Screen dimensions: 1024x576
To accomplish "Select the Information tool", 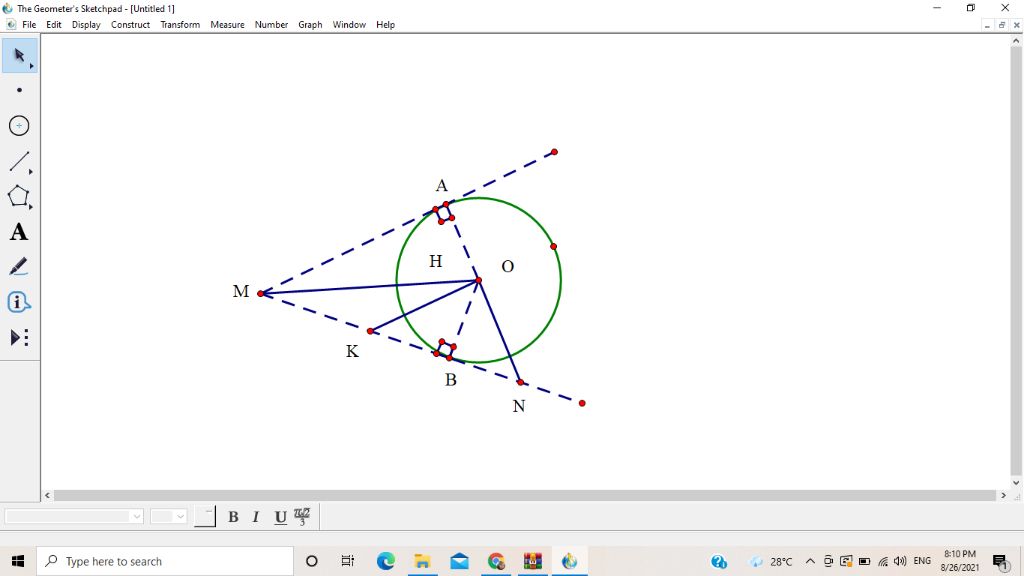I will pyautogui.click(x=20, y=302).
